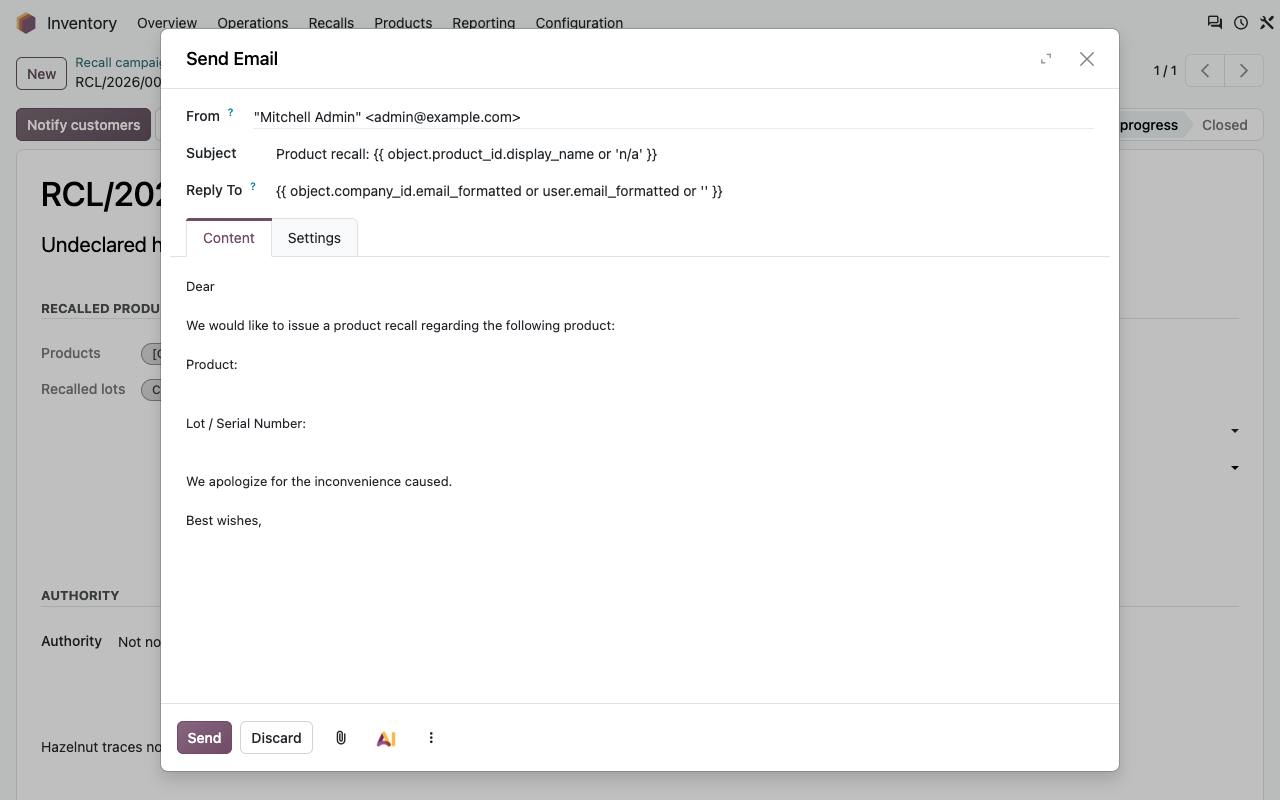
Task: Open the Overview menu
Action: point(167,22)
